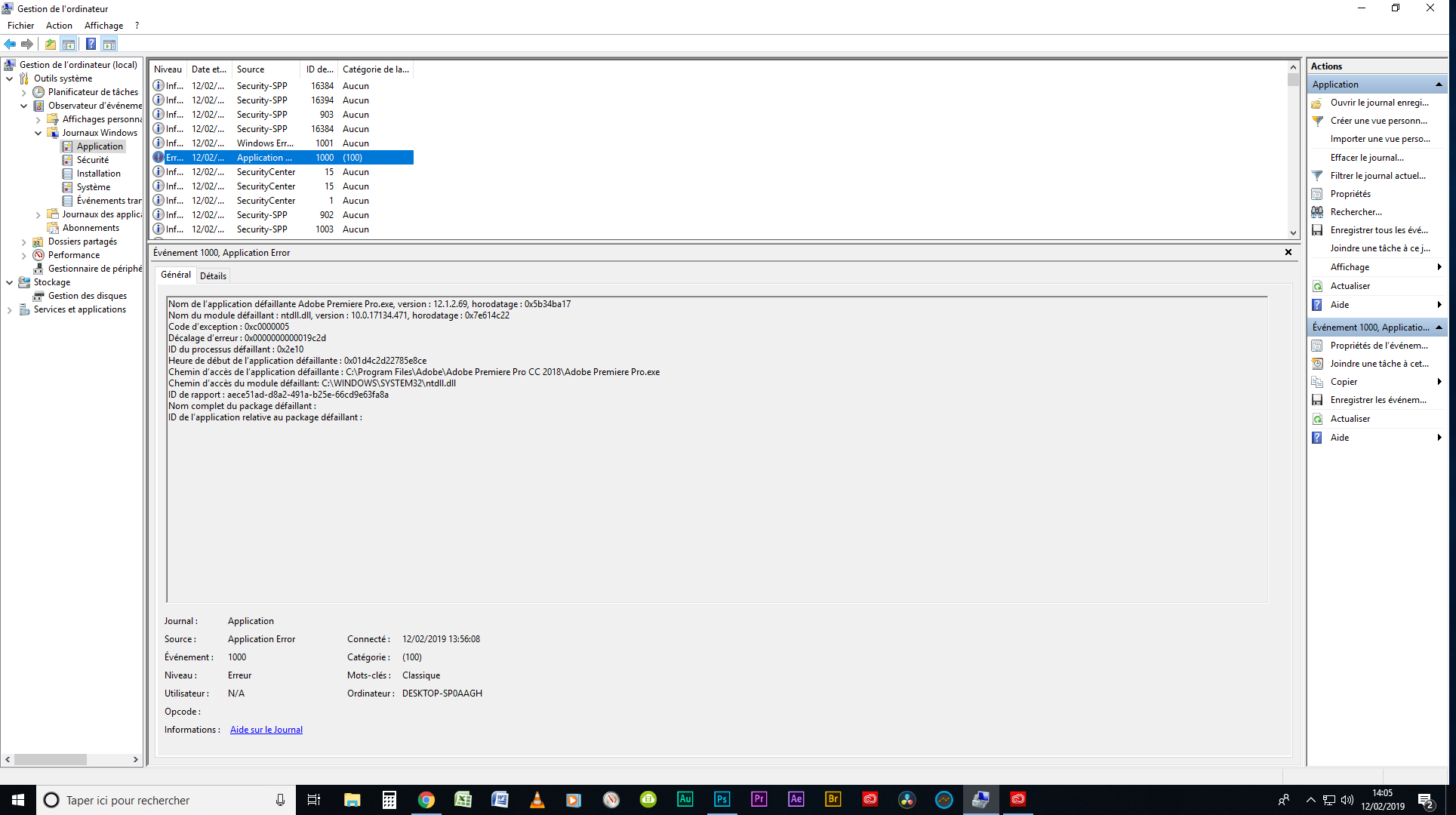Click the taskbar search box
Image resolution: width=1456 pixels, height=815 pixels.
click(x=165, y=800)
